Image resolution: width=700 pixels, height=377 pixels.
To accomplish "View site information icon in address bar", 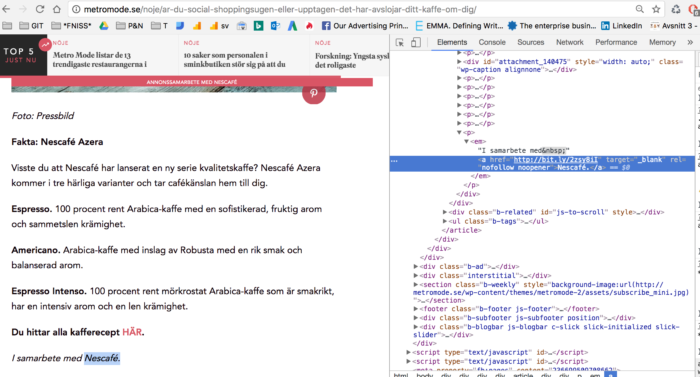I will point(76,9).
